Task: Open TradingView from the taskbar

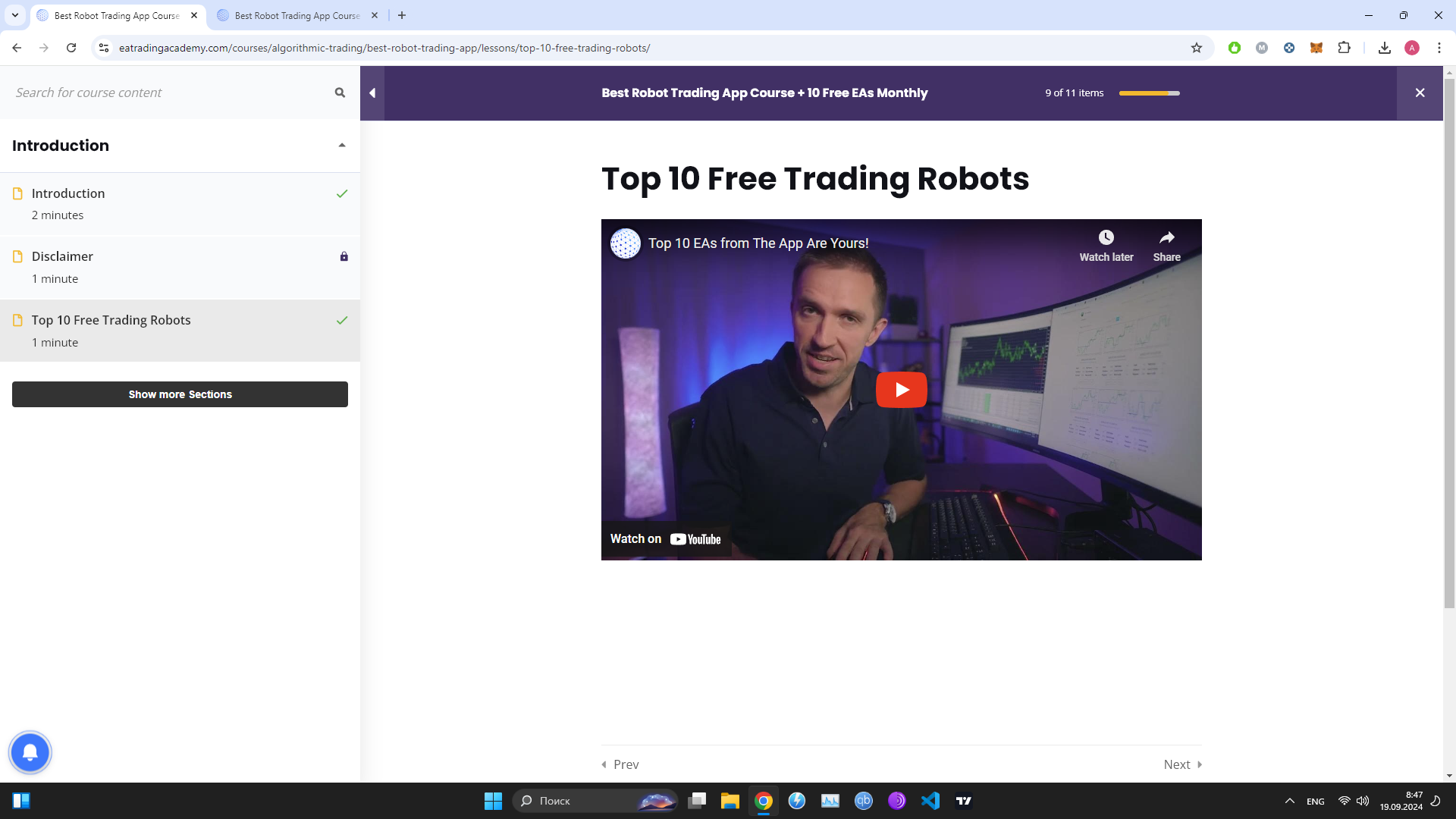Action: click(x=964, y=801)
